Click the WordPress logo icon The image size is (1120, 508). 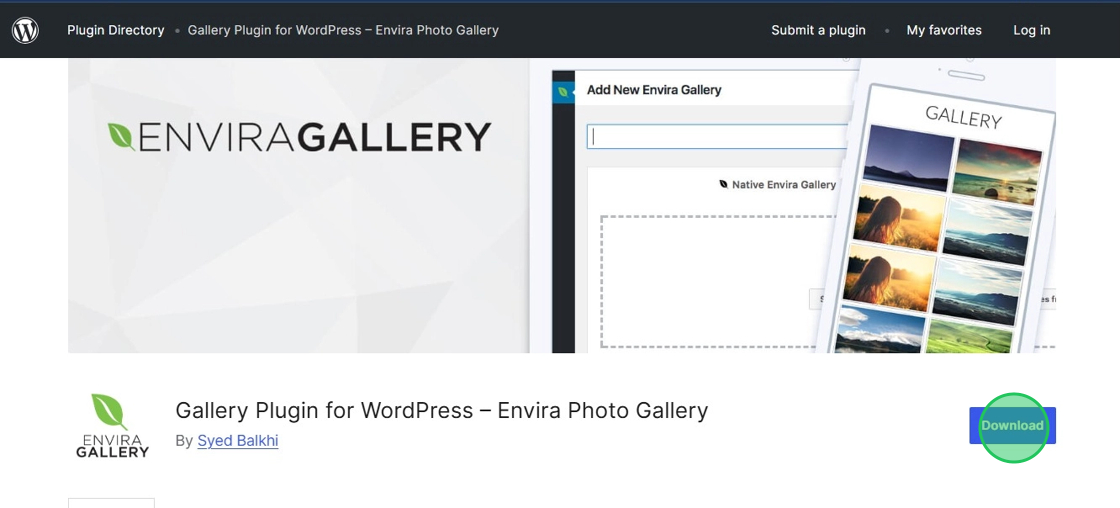coord(25,30)
